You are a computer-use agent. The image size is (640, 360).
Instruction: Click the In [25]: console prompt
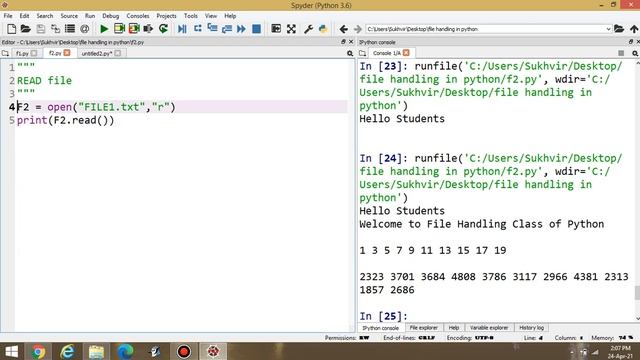coord(384,316)
